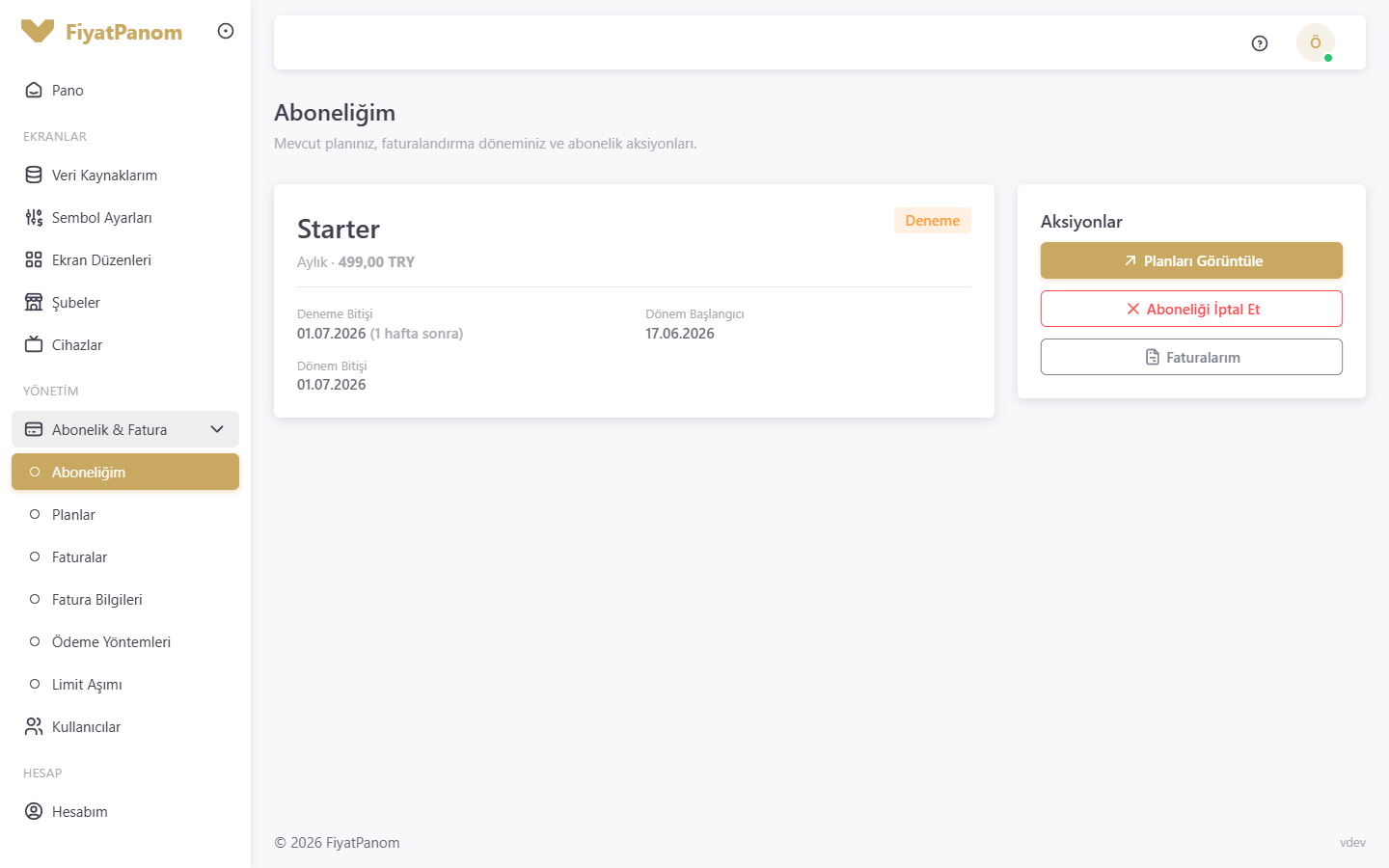Open Veri Kaynaklarım database icon
Image resolution: width=1389 pixels, height=868 pixels.
click(x=34, y=175)
